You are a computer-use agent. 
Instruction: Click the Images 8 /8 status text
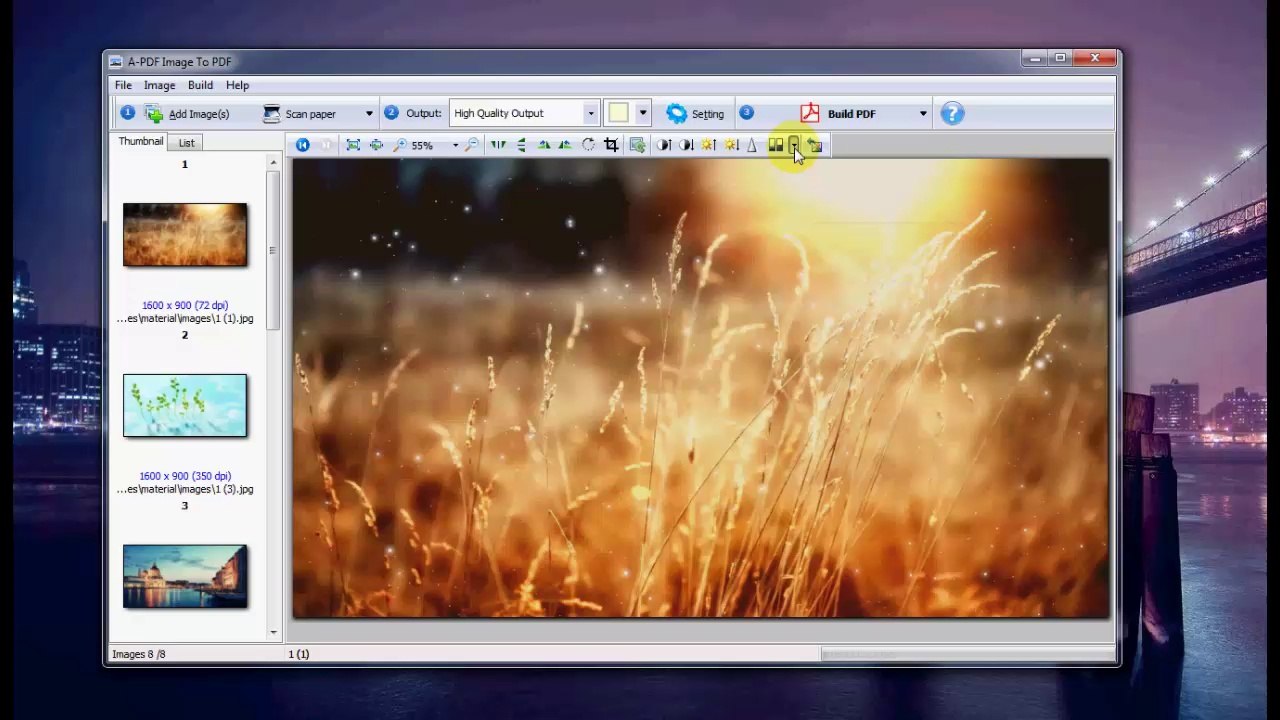139,654
